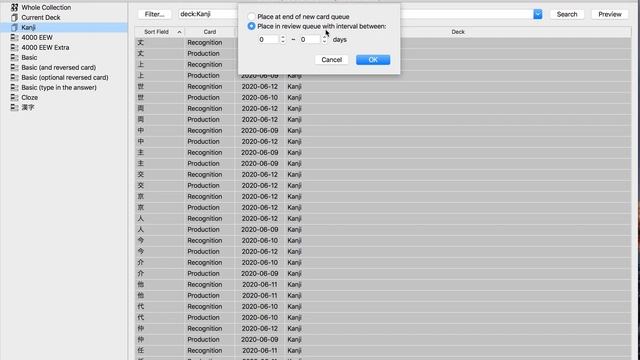Open the Filter... button
The height and width of the screenshot is (360, 640).
pos(154,14)
